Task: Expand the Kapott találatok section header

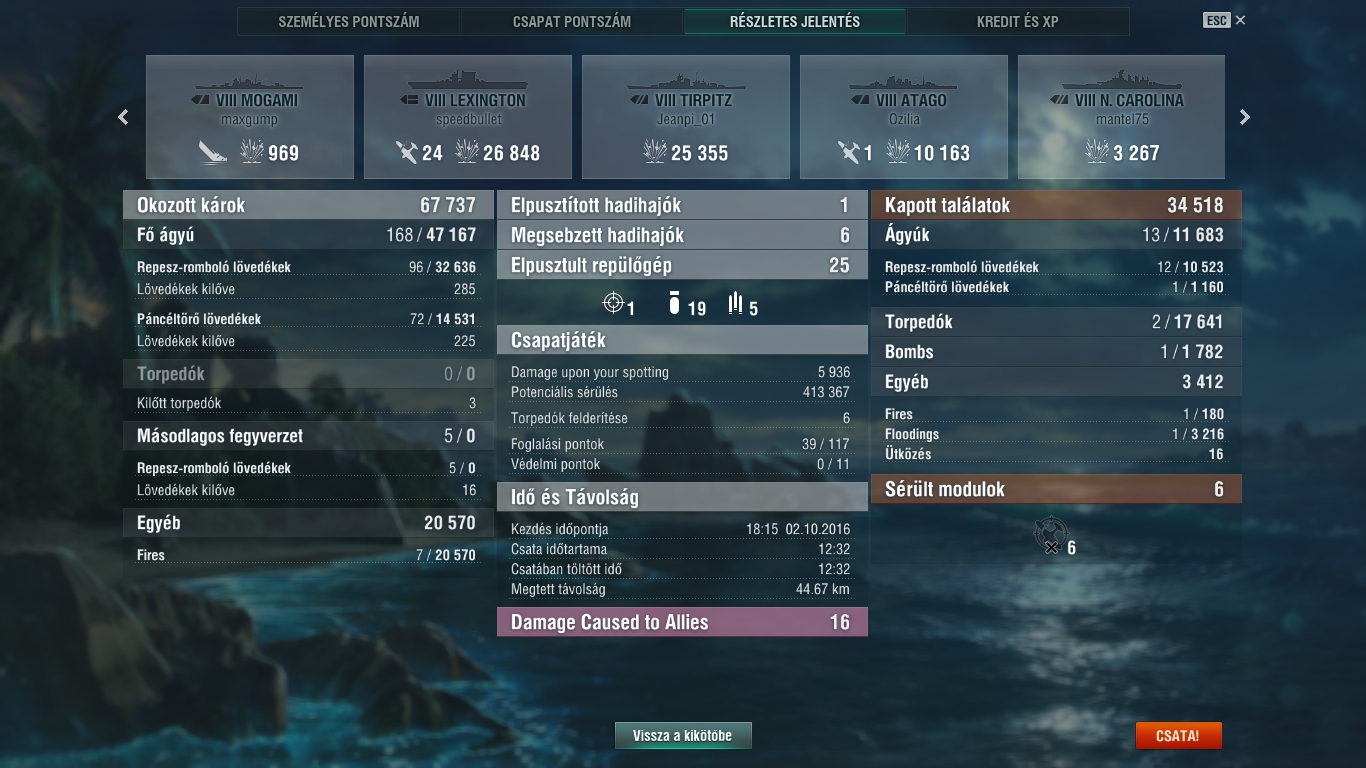Action: (1056, 205)
